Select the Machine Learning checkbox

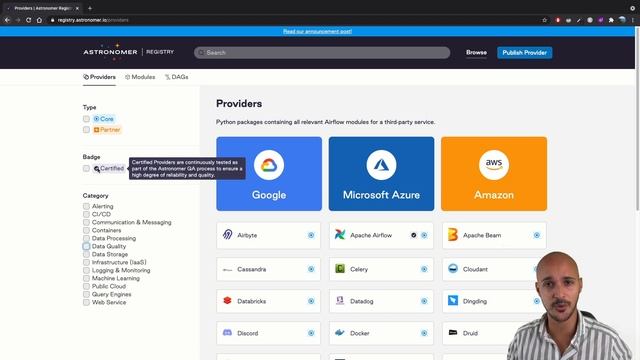(x=86, y=278)
